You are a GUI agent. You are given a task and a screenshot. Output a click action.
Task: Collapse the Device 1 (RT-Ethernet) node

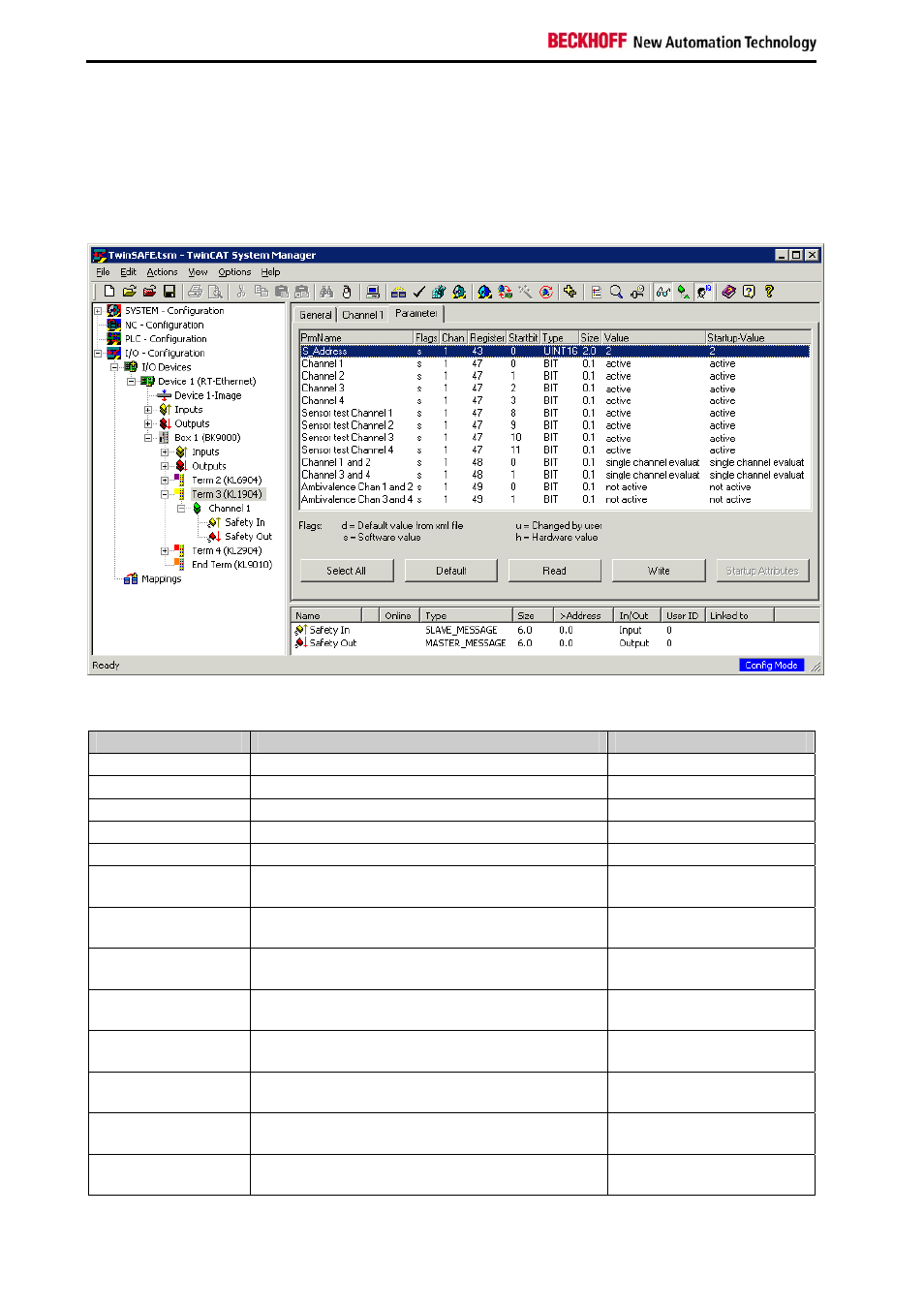point(131,382)
